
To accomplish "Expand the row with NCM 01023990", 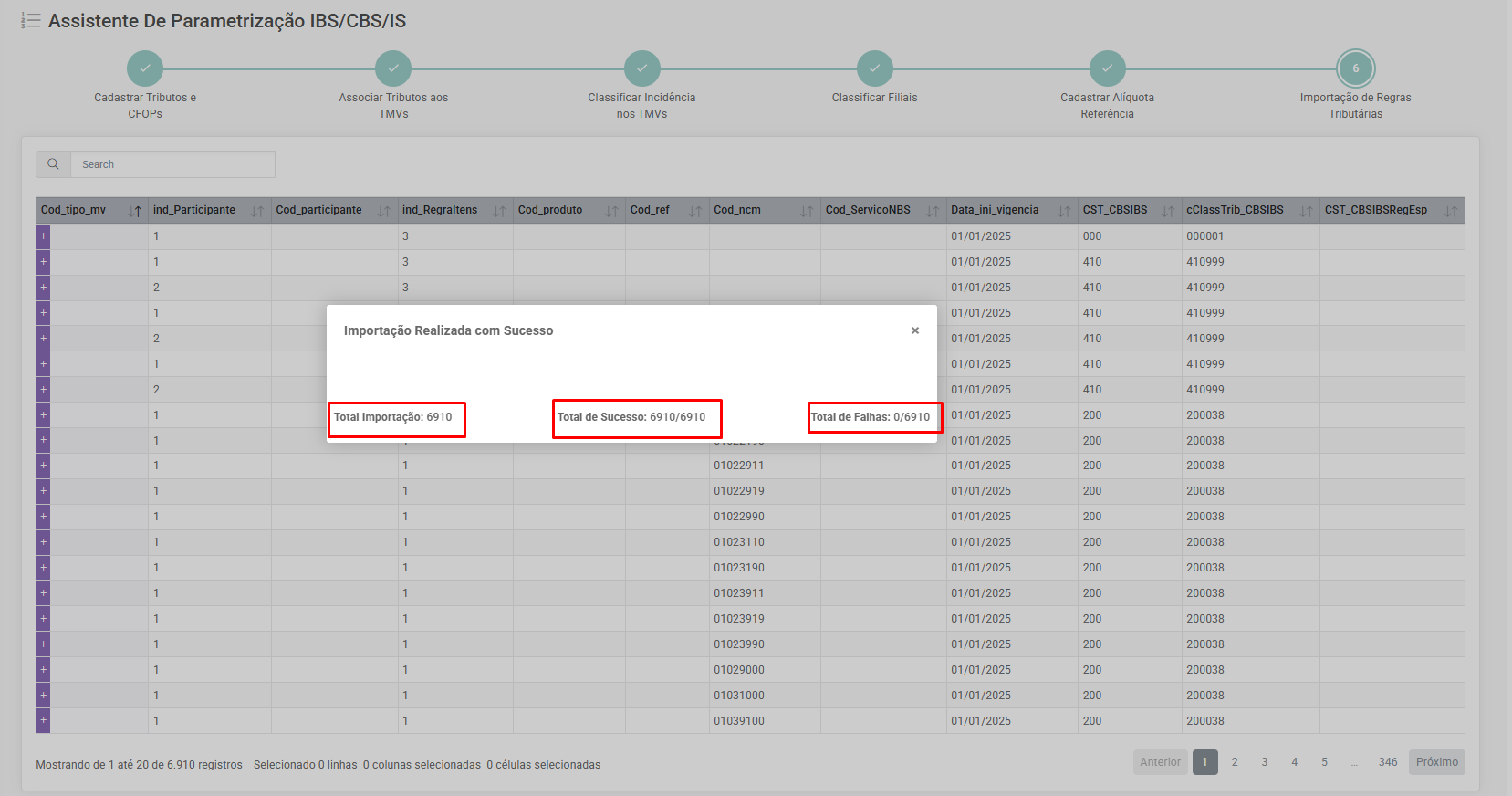I will (43, 644).
